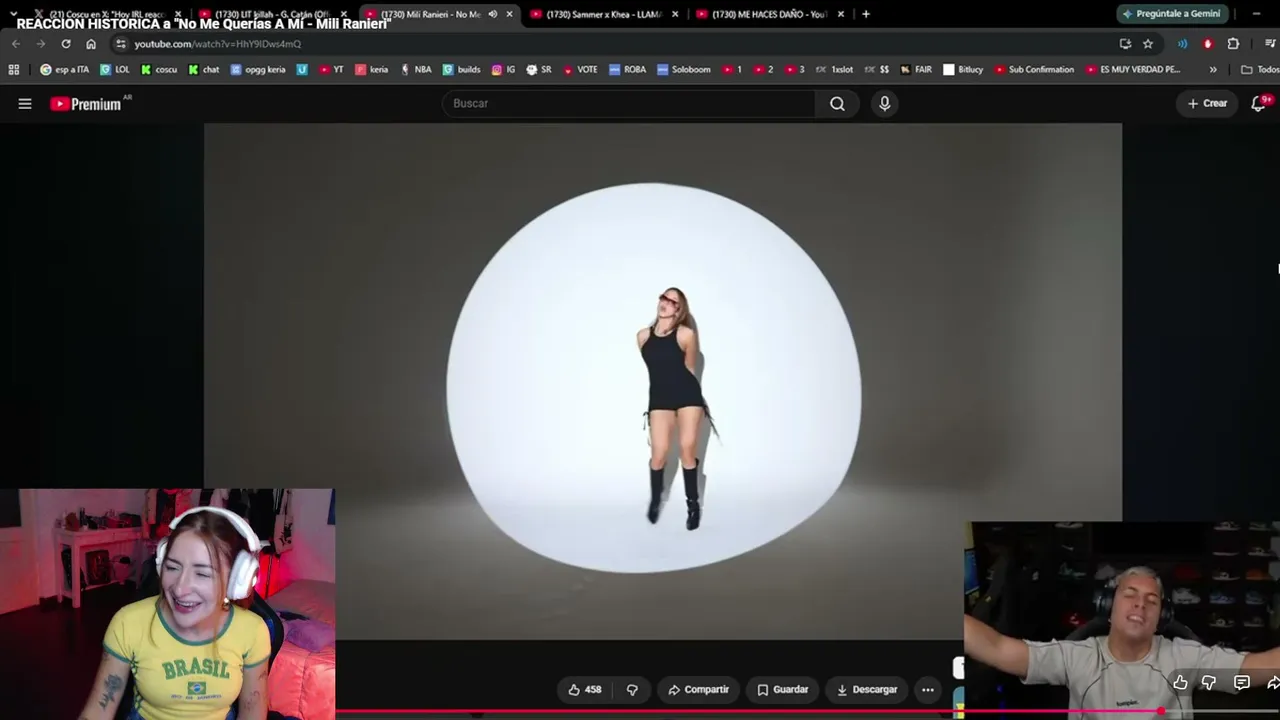Bookmark this page with the star

[1148, 43]
